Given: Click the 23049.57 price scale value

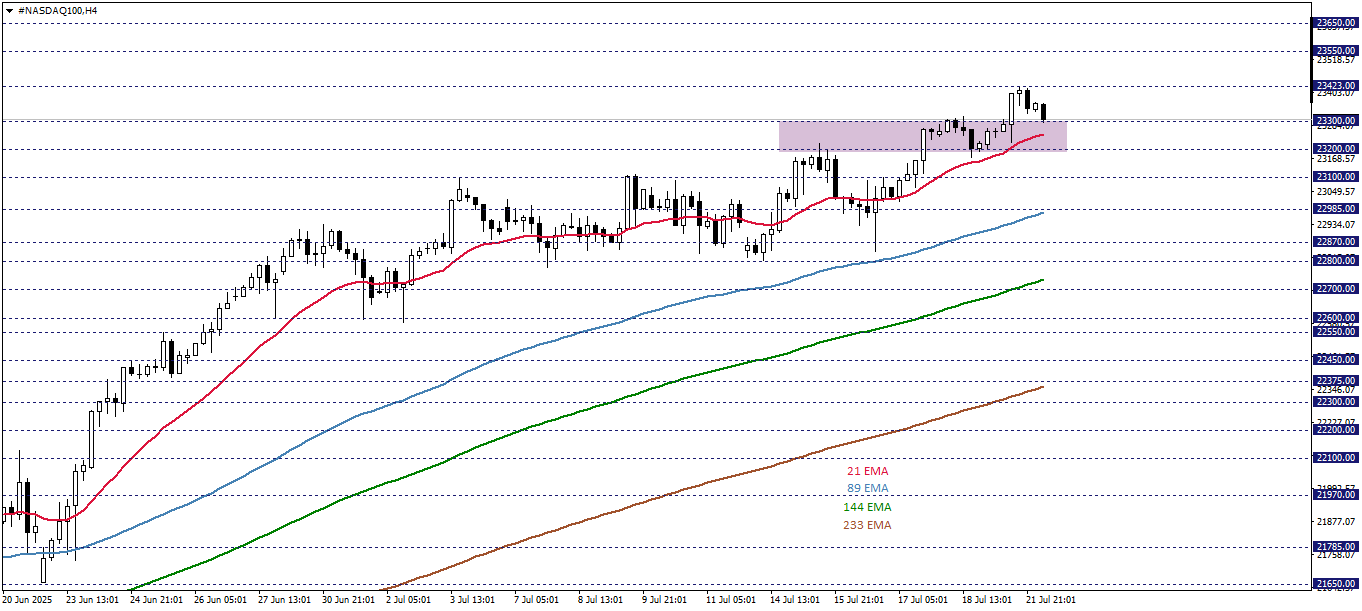Looking at the screenshot, I should tap(1337, 192).
